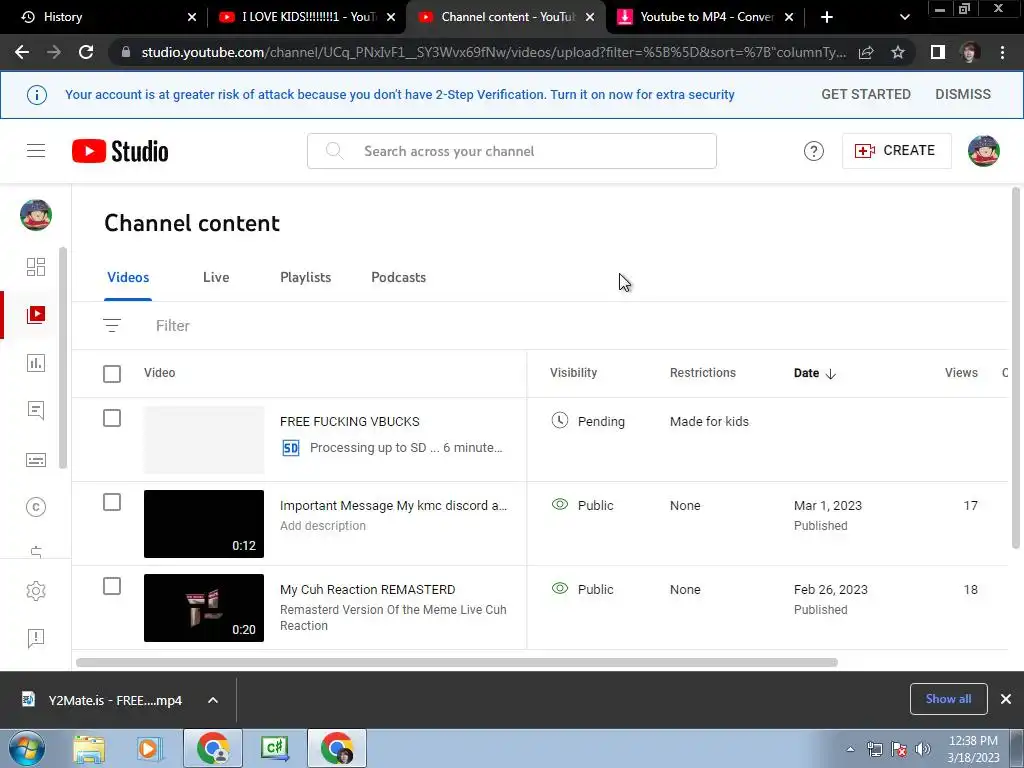Check the FREE FUCKING VBUCKS video checkbox
The width and height of the screenshot is (1024, 768).
pyautogui.click(x=112, y=418)
